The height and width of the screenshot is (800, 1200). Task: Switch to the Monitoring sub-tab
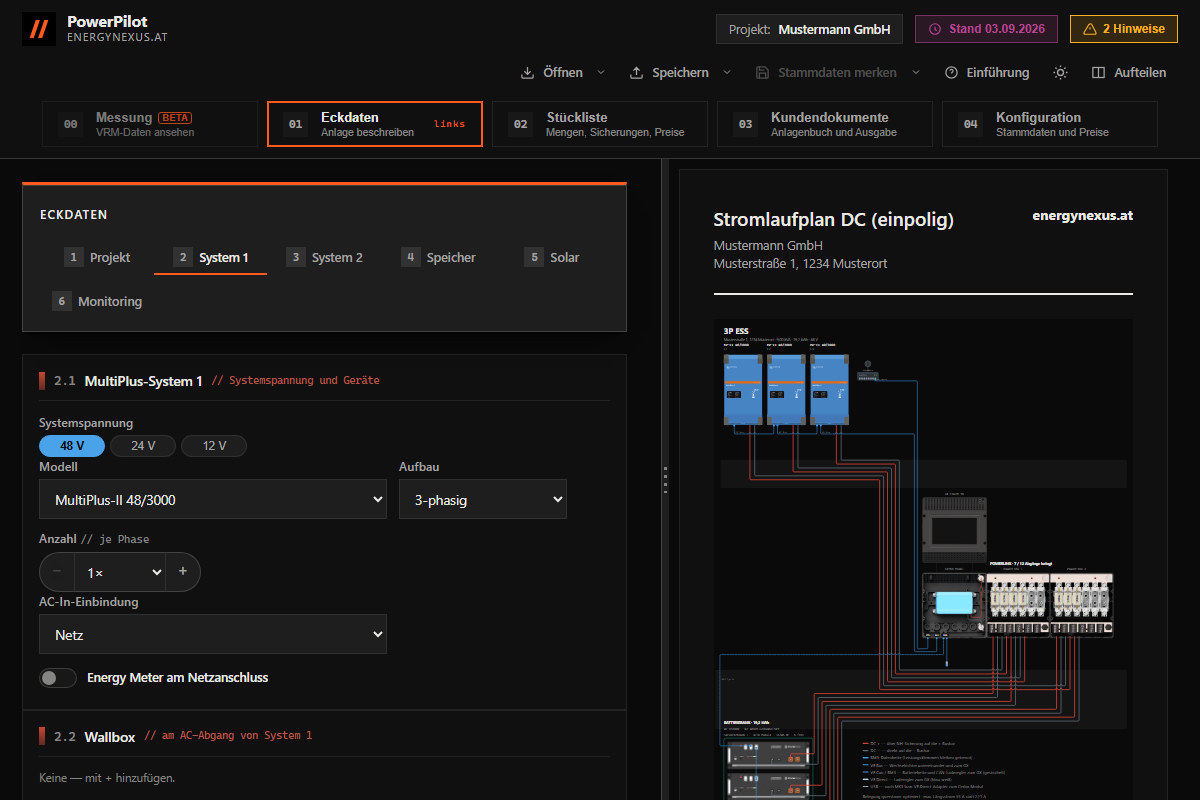pos(97,301)
